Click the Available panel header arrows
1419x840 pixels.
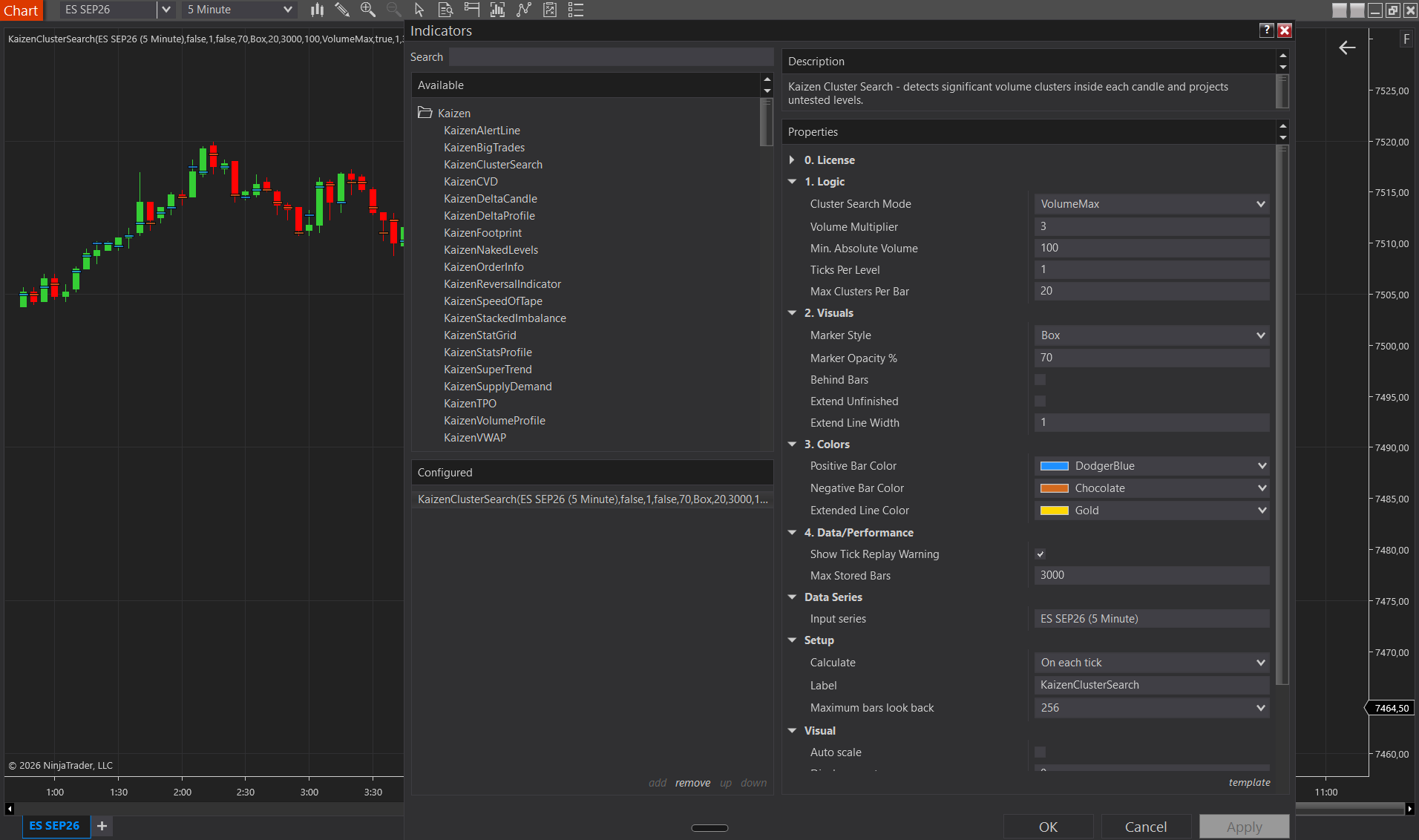(x=767, y=85)
